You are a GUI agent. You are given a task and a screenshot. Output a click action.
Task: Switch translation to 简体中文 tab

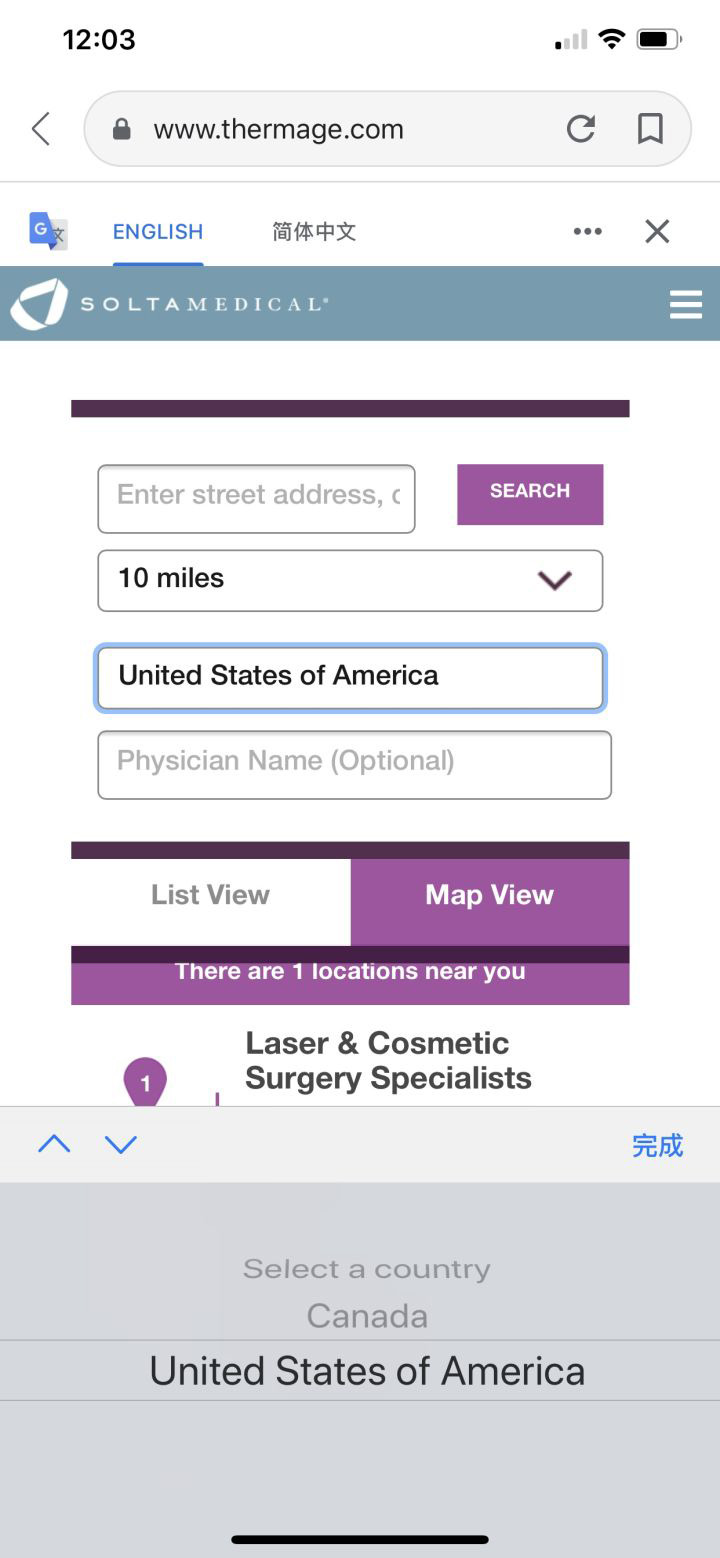(314, 232)
